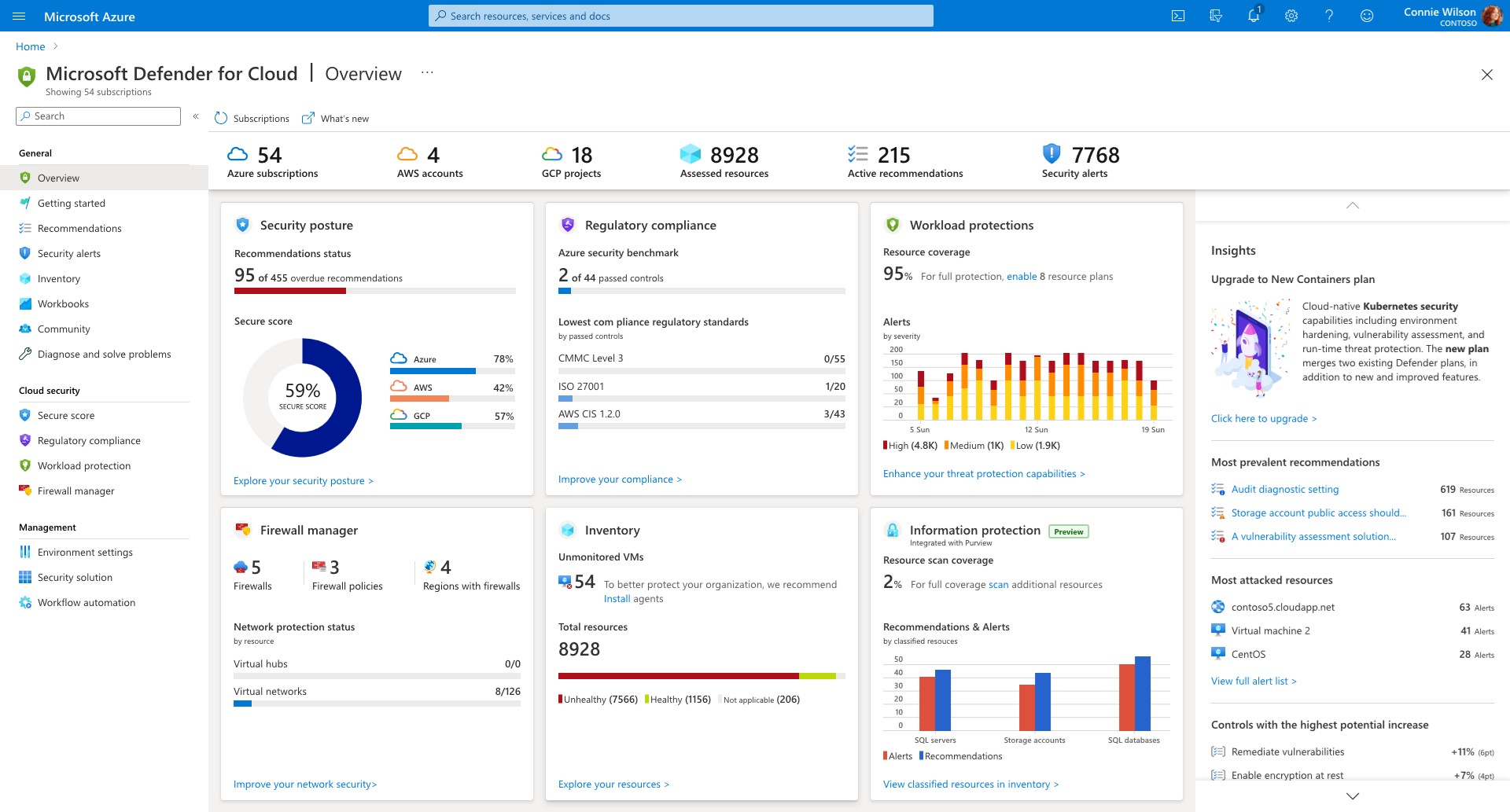Select the Workflow automation icon
This screenshot has width=1510, height=812.
pyautogui.click(x=26, y=602)
